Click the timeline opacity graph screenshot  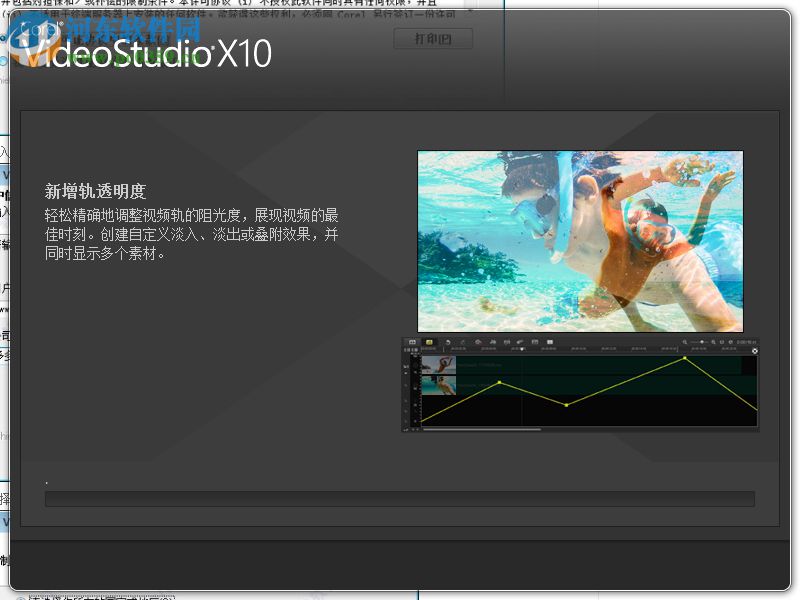click(x=580, y=384)
